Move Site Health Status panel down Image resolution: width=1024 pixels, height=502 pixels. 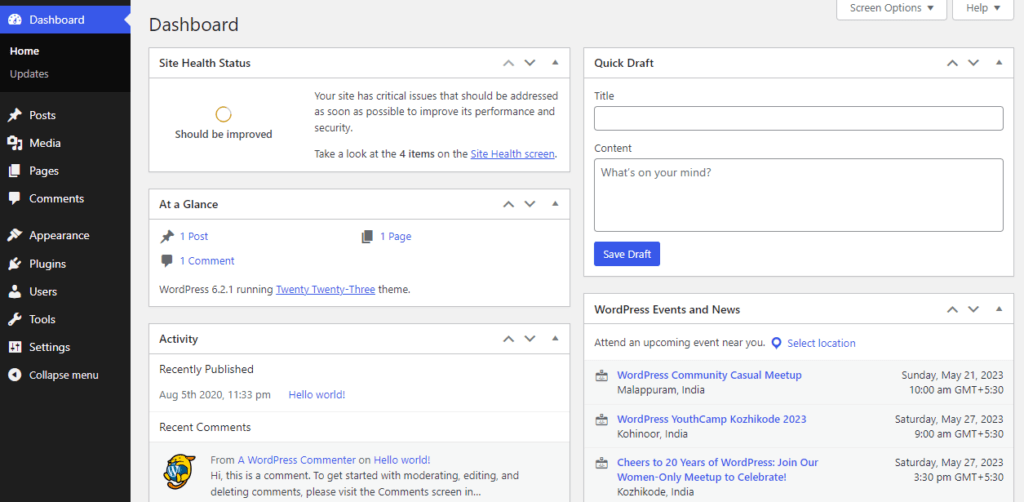click(530, 63)
